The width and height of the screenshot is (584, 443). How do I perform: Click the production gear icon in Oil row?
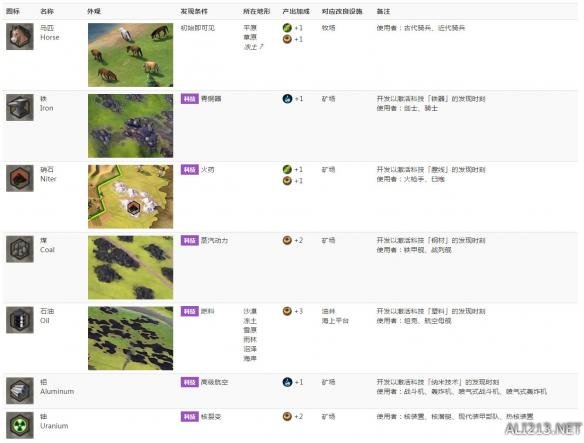pos(287,311)
